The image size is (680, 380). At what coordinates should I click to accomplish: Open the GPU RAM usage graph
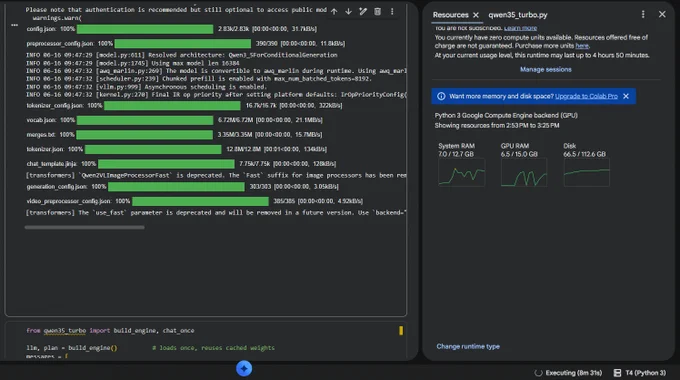(x=524, y=173)
